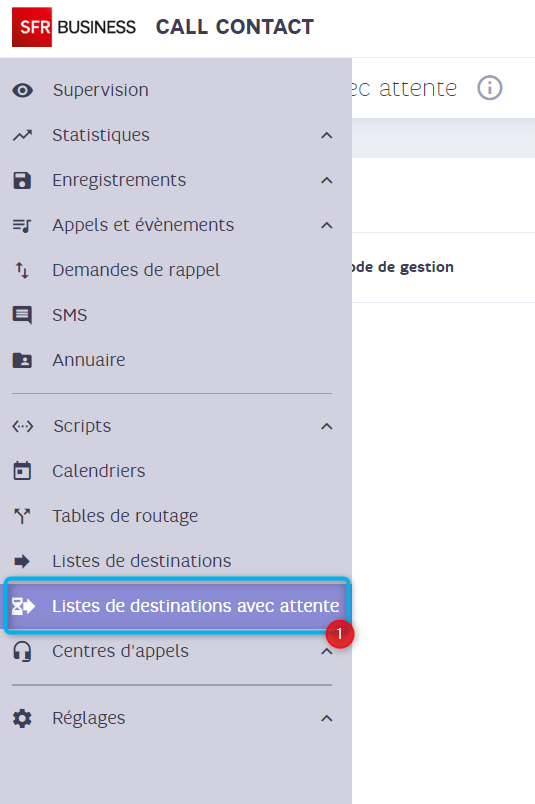Click the Statistiques trend line icon
Viewport: 535px width, 804px height.
[23, 135]
